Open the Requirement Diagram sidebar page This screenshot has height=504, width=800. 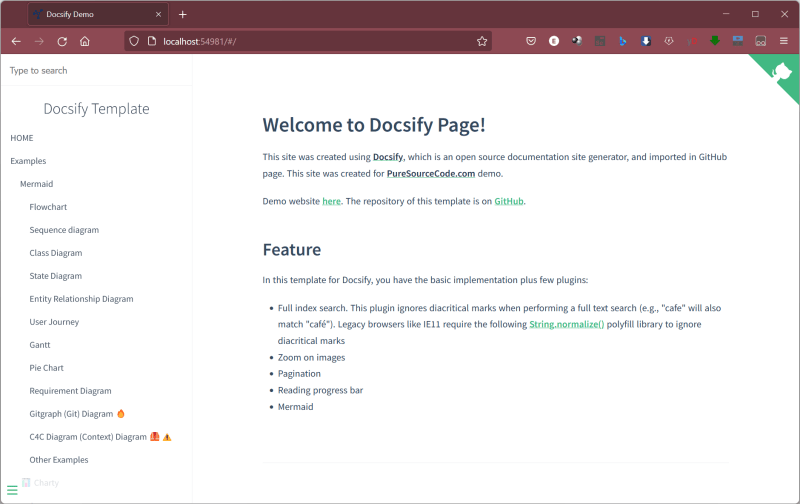click(x=70, y=391)
